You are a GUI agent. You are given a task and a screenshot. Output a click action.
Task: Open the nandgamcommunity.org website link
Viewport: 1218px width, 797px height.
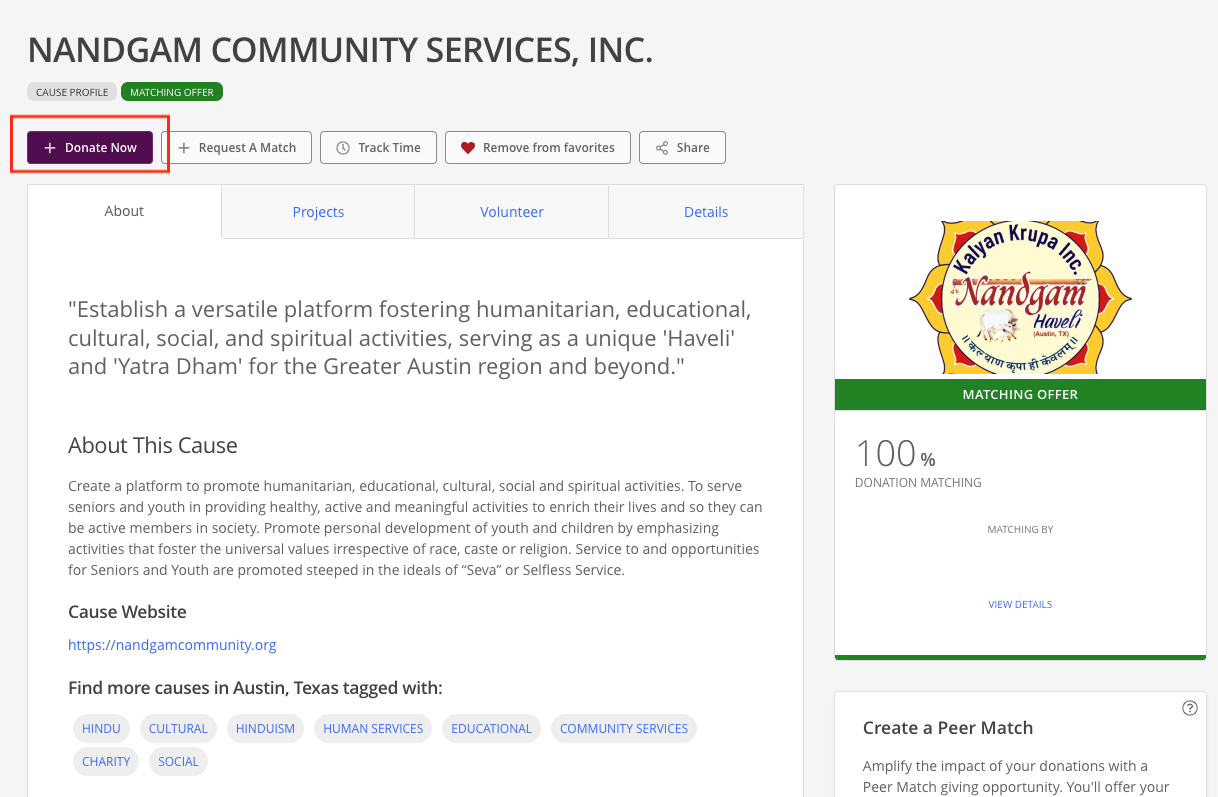point(172,645)
